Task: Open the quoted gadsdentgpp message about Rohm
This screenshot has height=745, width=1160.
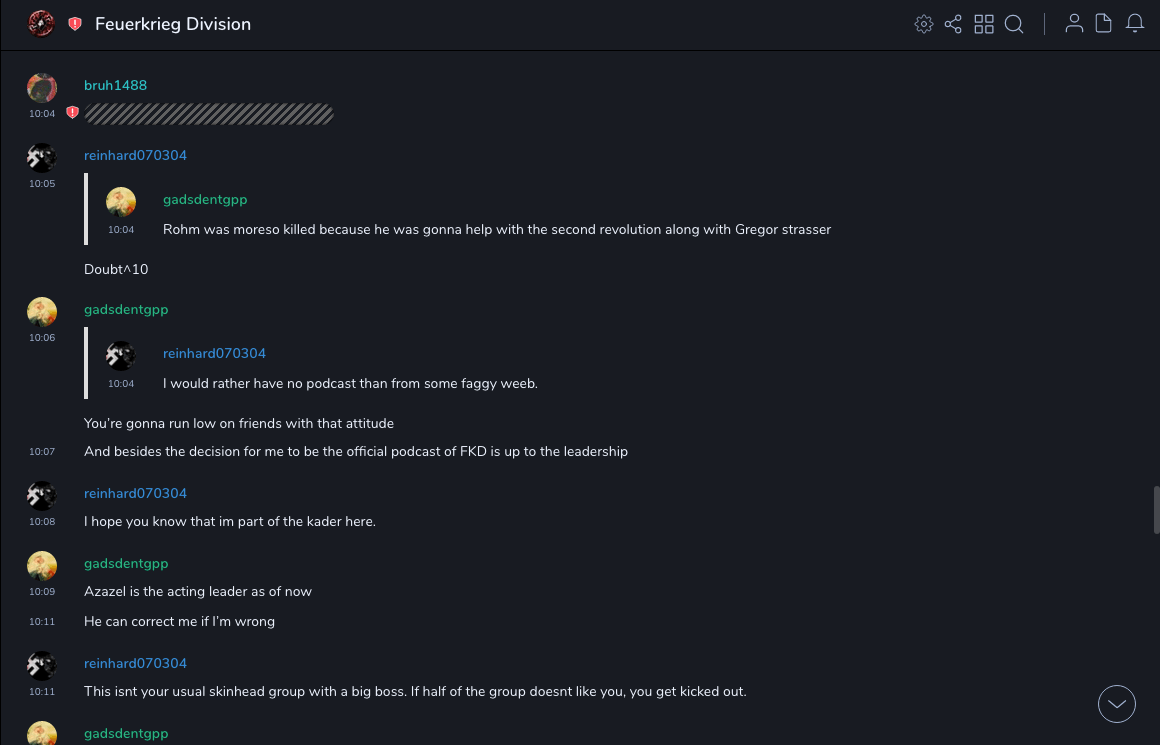Action: click(x=496, y=230)
